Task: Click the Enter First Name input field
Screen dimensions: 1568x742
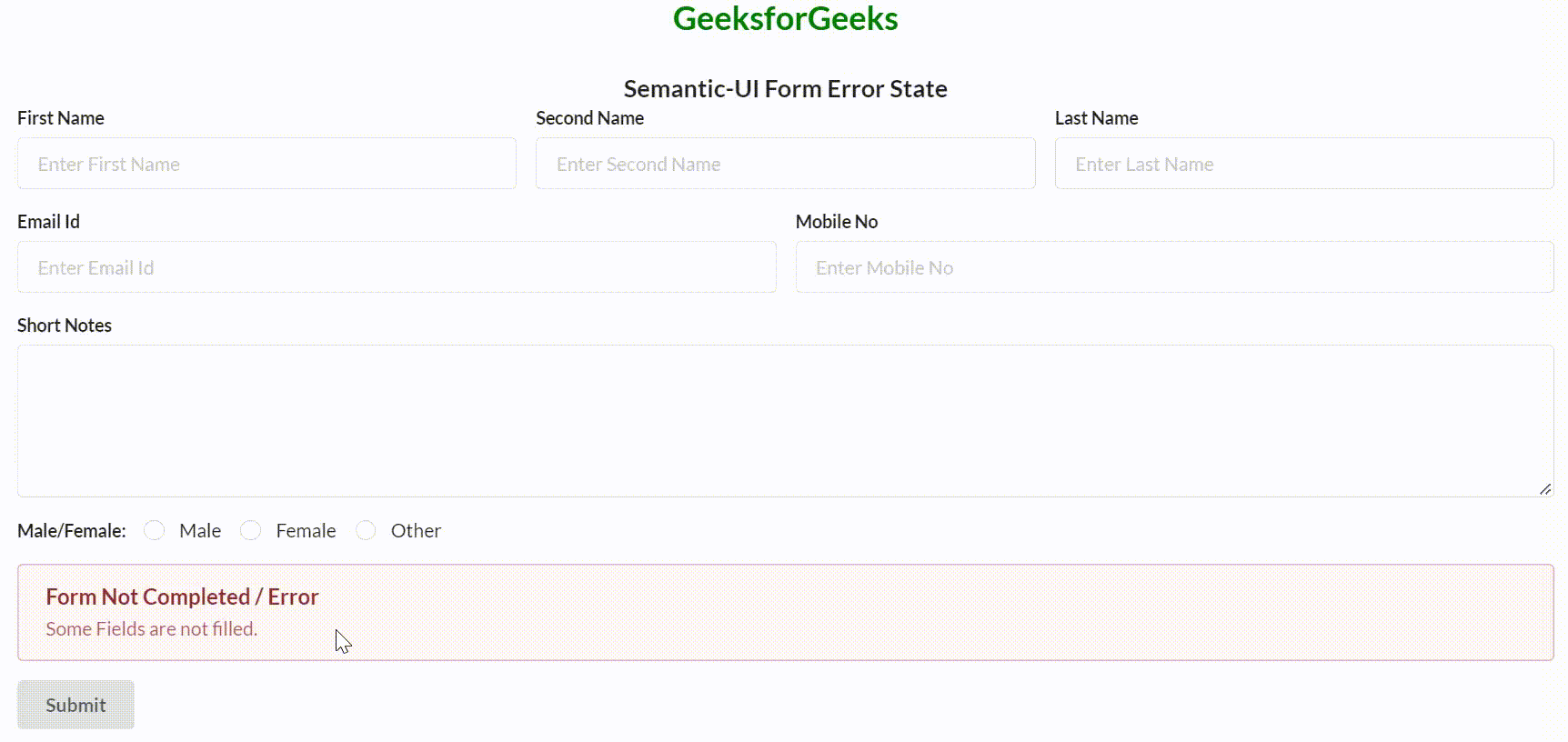Action: pyautogui.click(x=266, y=164)
